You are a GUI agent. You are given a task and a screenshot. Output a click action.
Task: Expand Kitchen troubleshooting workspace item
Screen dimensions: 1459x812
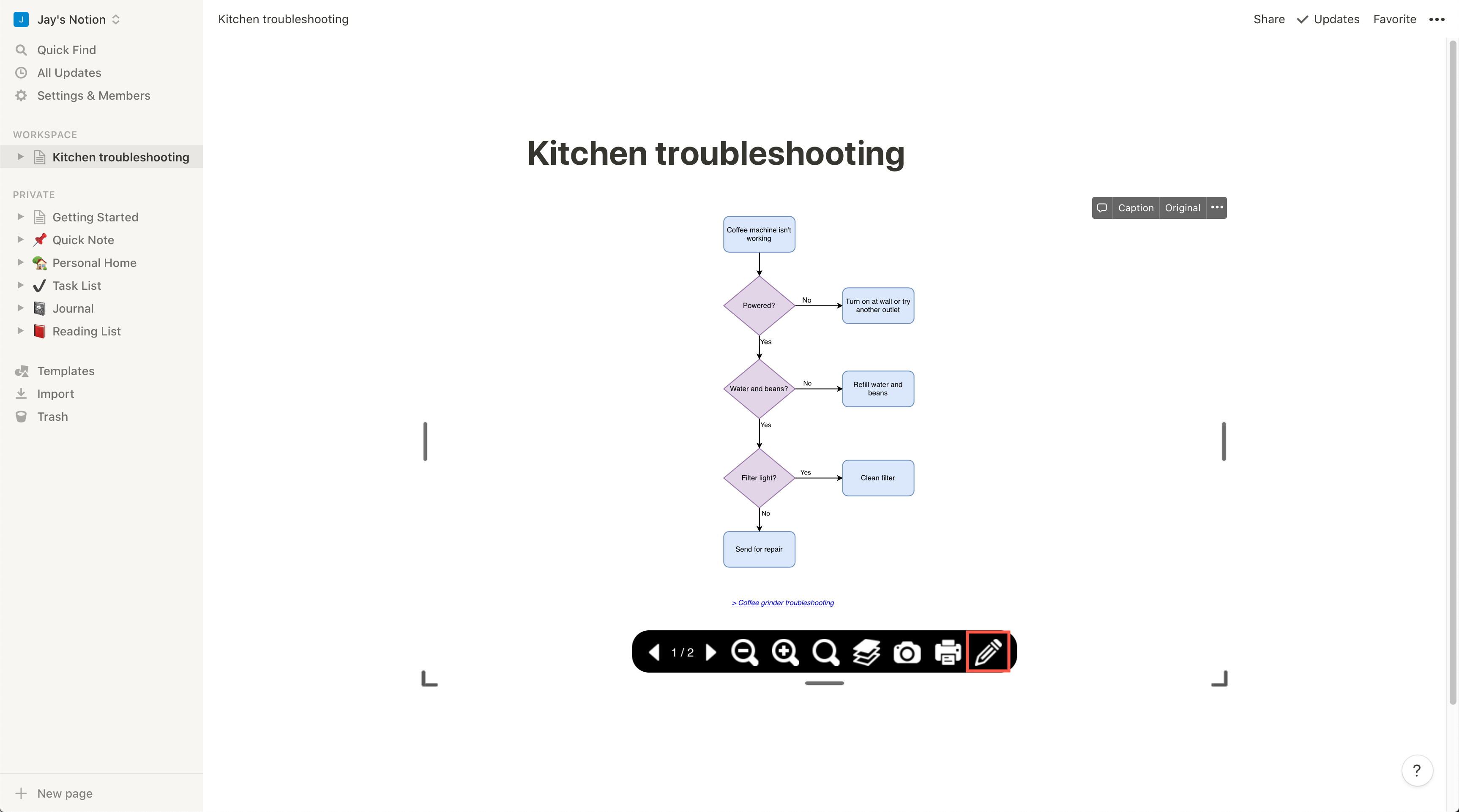point(20,157)
